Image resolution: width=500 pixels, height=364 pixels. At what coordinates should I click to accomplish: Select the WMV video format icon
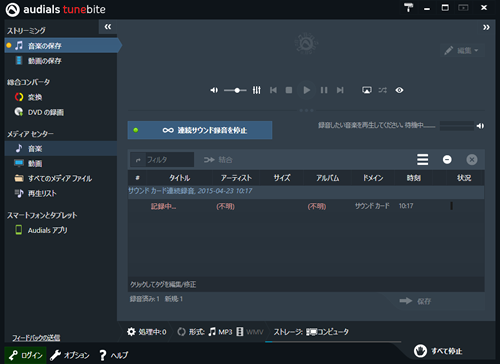250,332
